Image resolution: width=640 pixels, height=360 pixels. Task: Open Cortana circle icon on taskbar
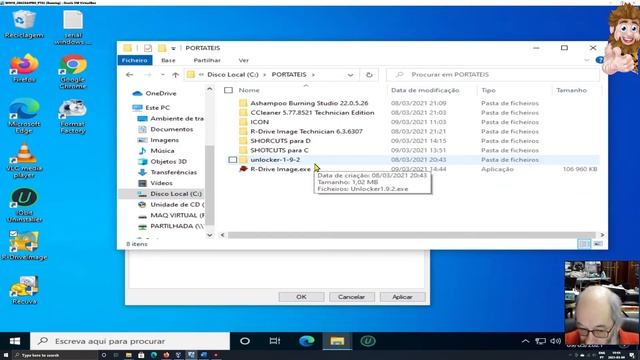tap(244, 341)
